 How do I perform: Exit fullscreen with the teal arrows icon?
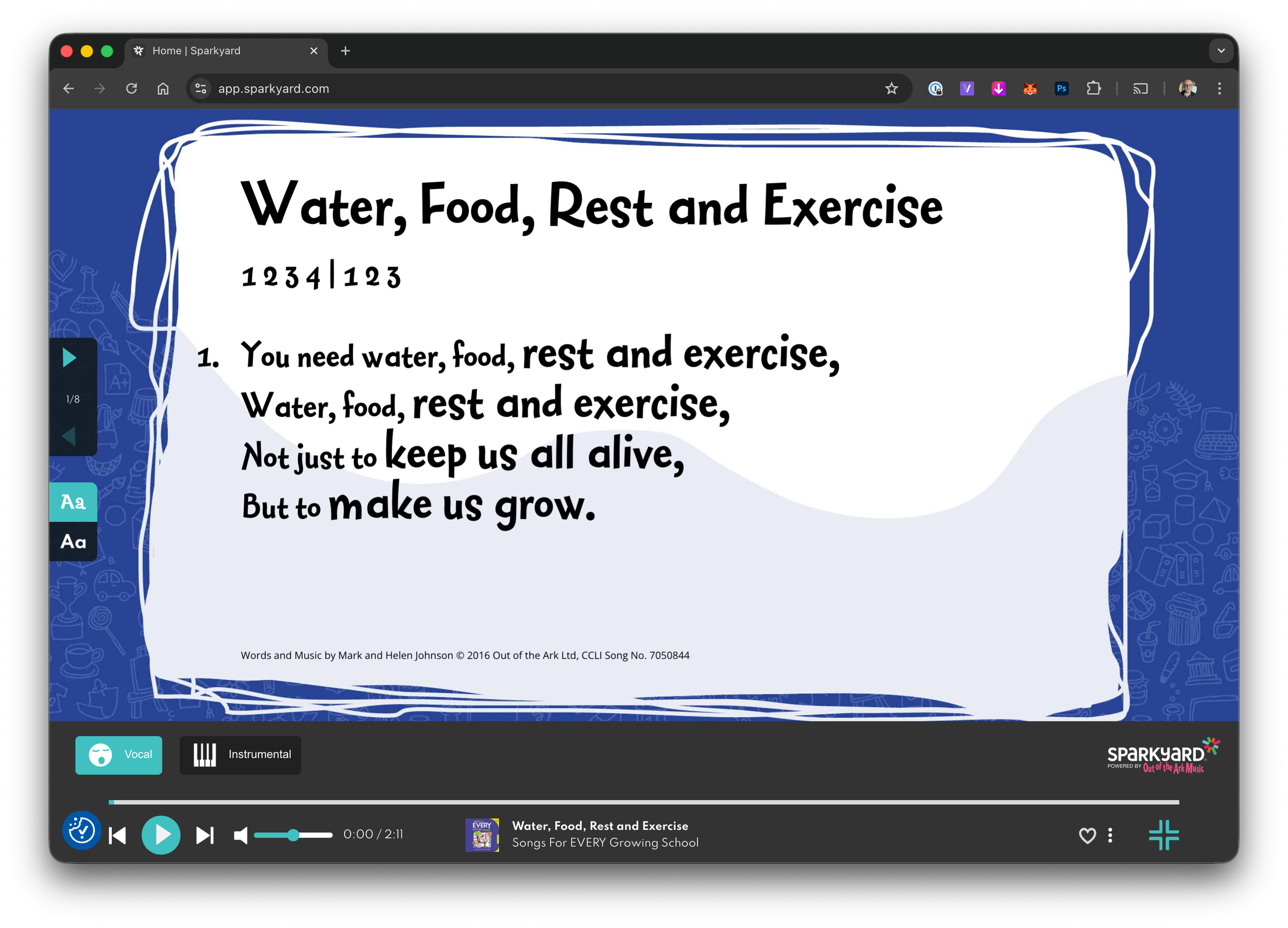[1164, 835]
